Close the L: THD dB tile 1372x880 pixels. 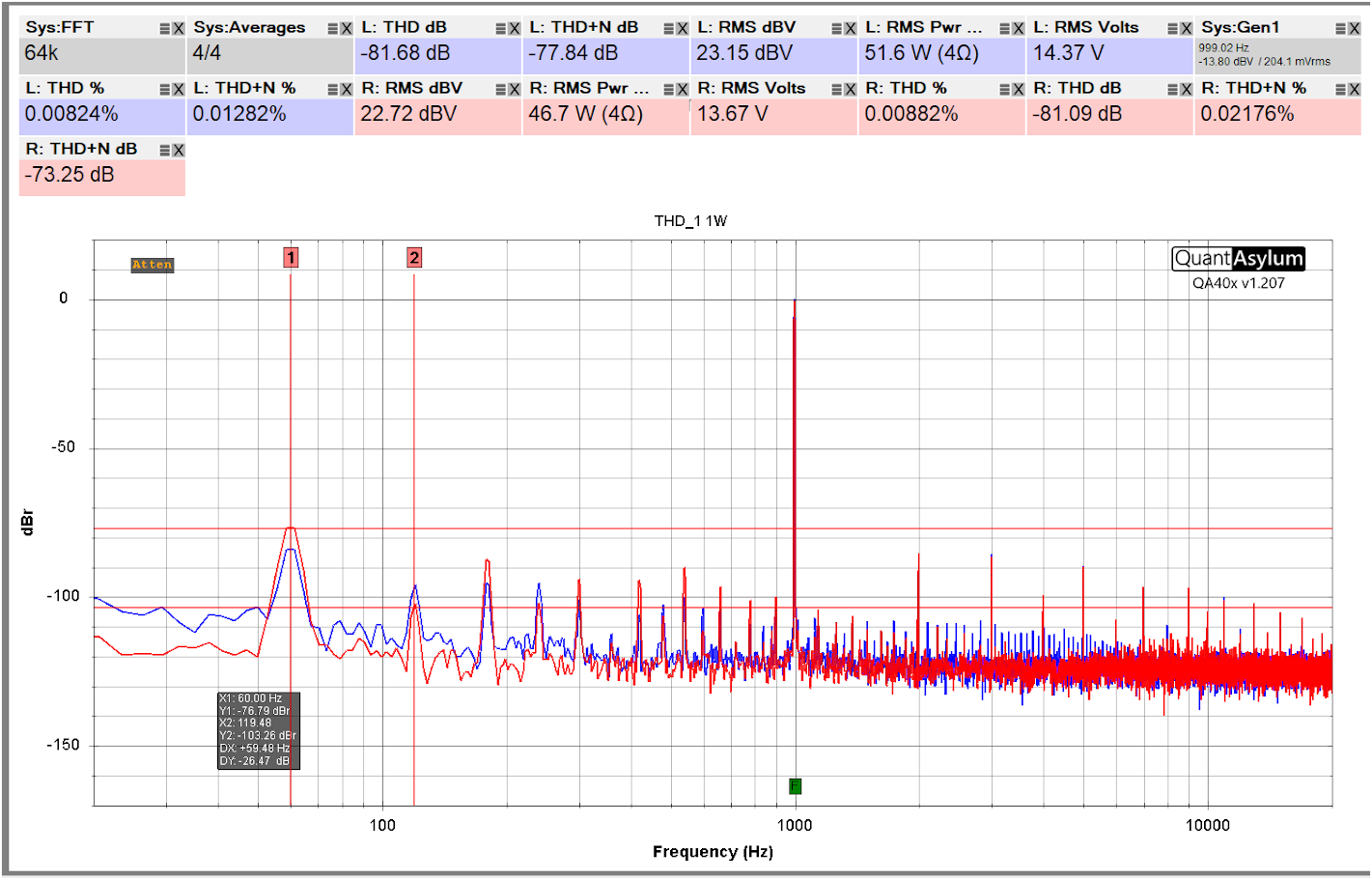(x=515, y=29)
